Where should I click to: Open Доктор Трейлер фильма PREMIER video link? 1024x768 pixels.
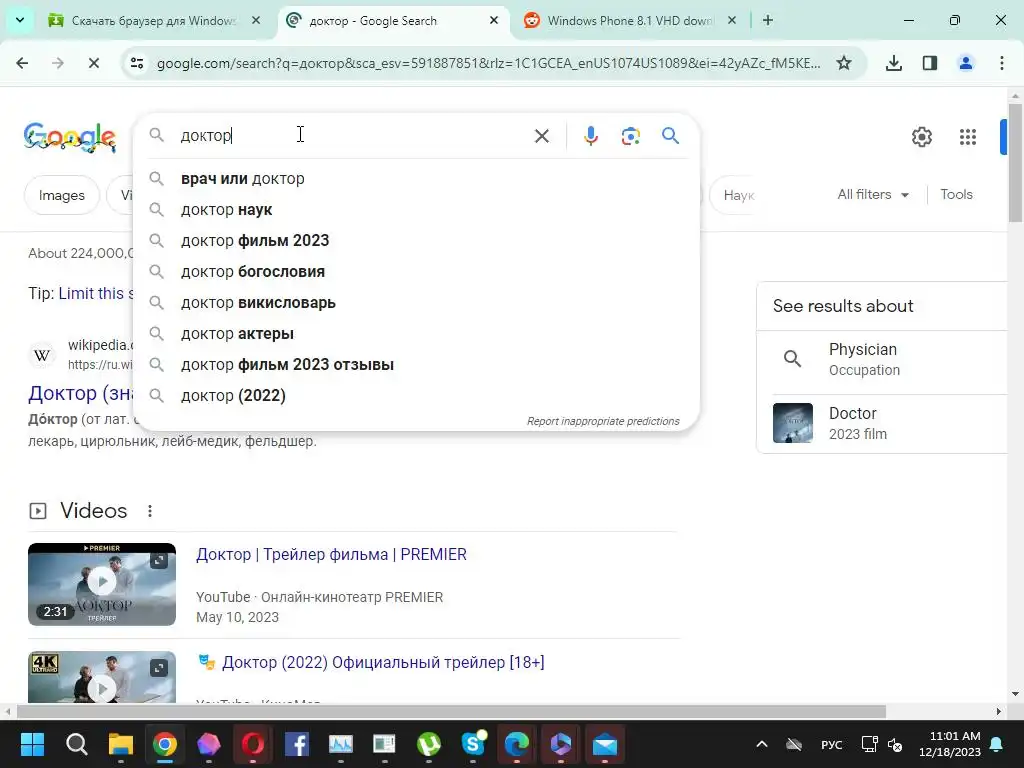[x=331, y=554]
